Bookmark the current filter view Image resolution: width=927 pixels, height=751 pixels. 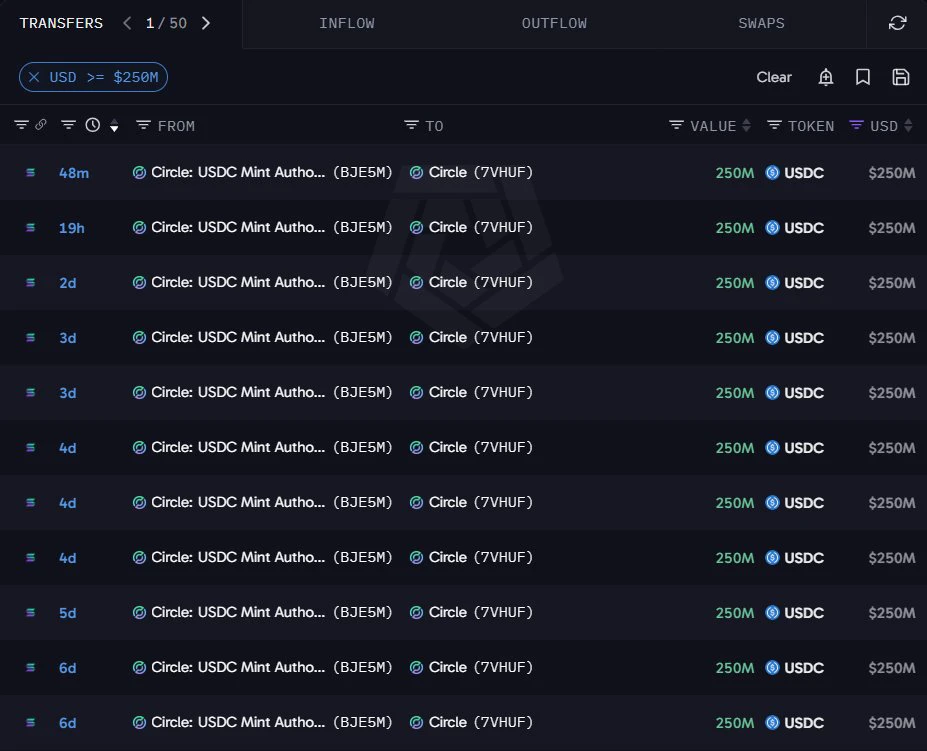(863, 77)
